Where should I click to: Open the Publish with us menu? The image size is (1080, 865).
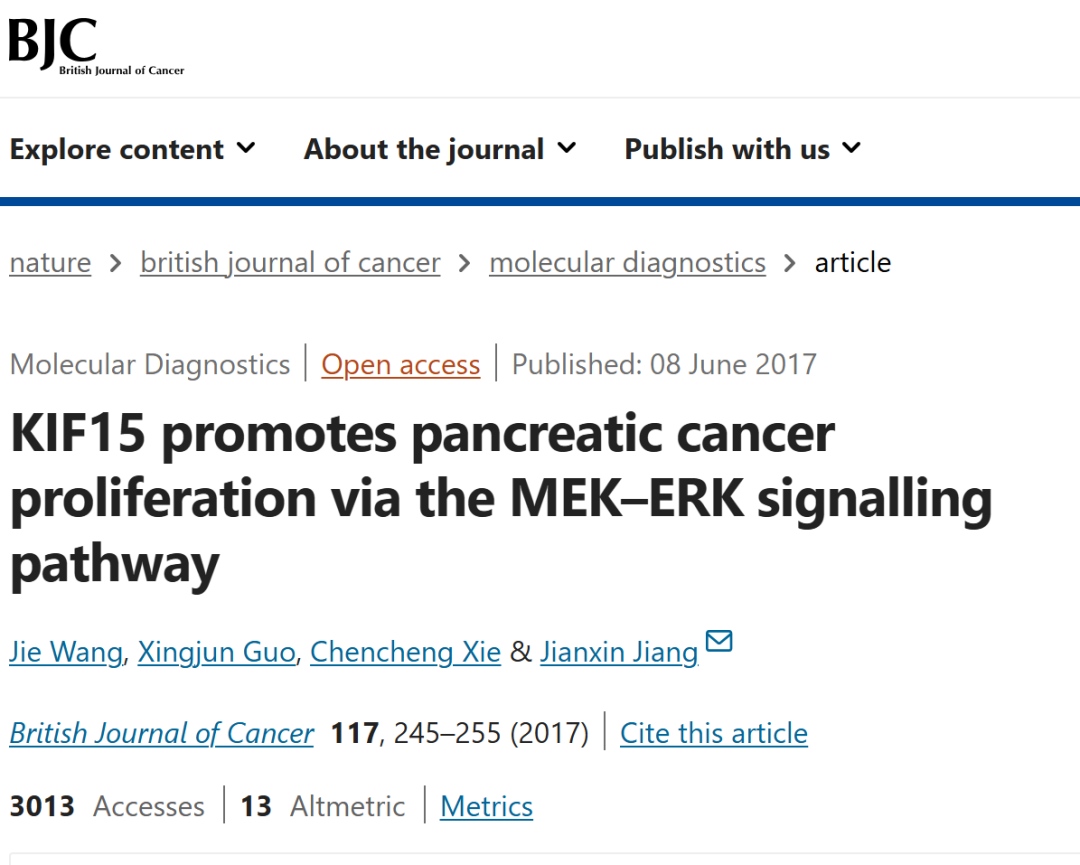(x=743, y=149)
